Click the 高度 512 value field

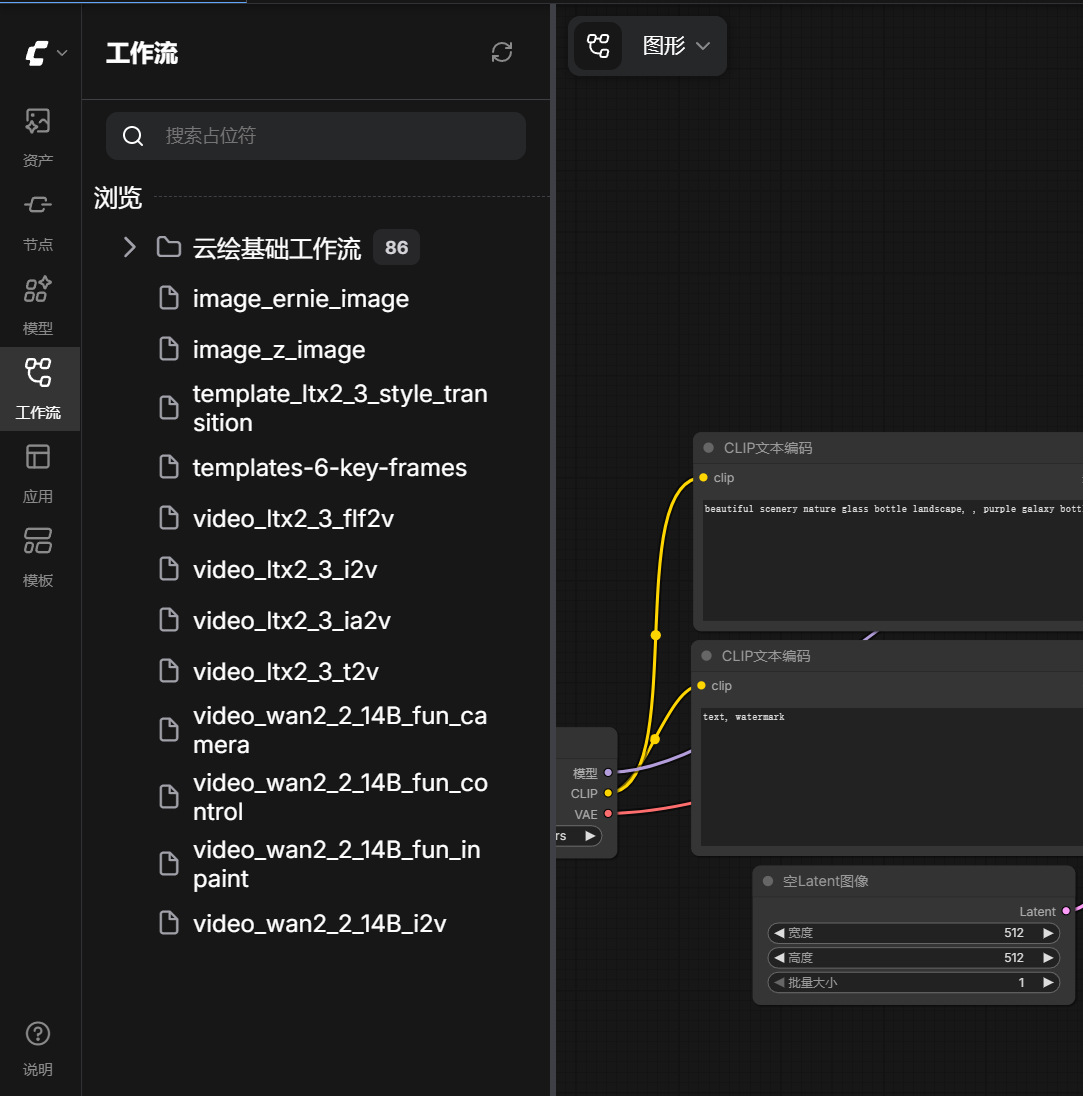[x=914, y=958]
